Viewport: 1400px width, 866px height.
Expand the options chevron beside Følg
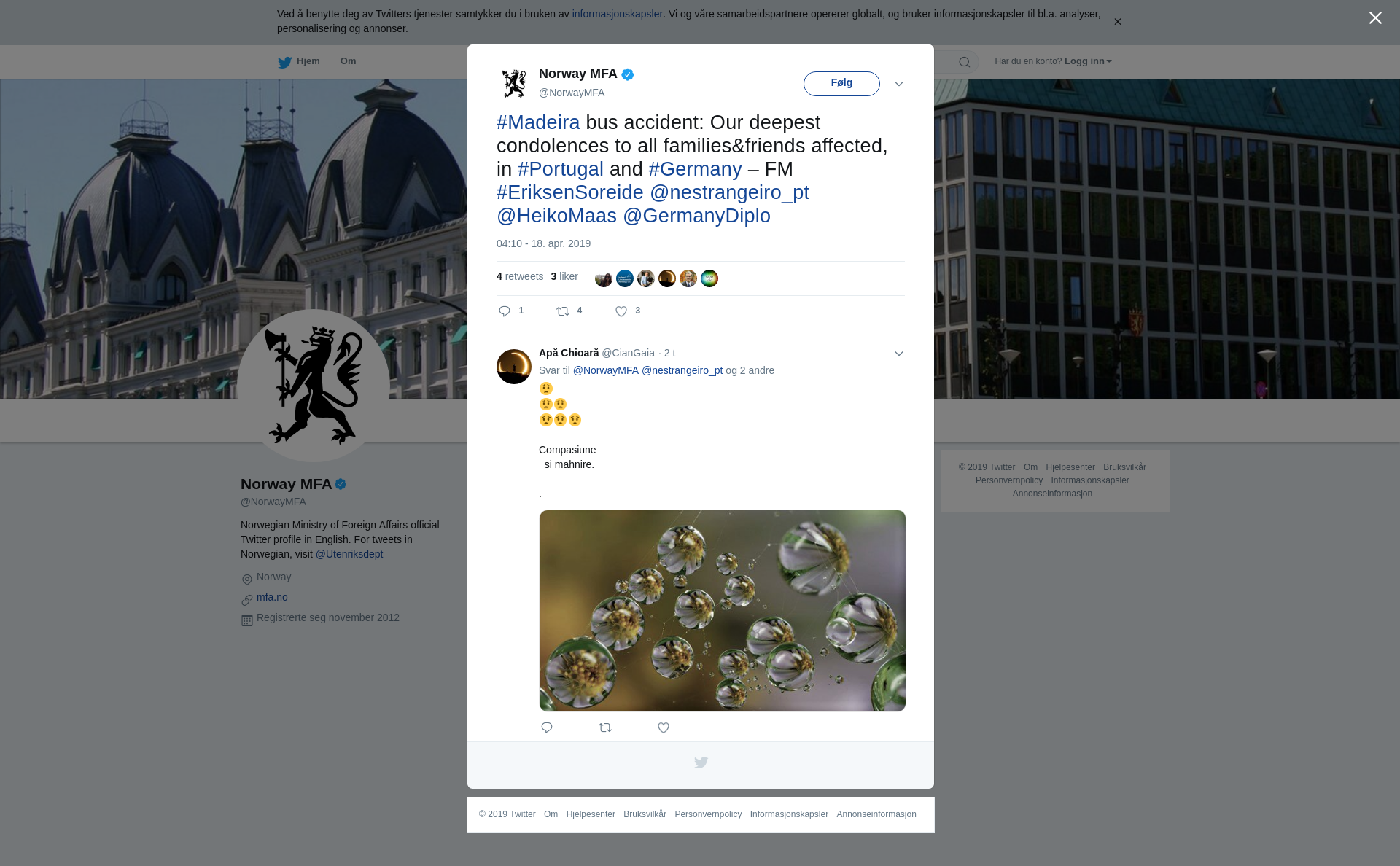(899, 84)
